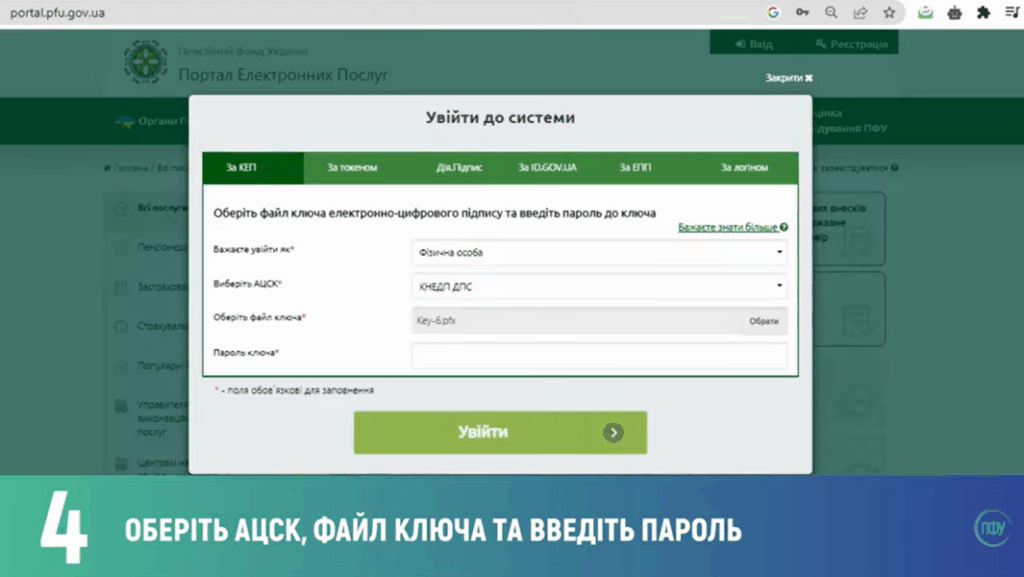Screen dimensions: 1024x577
Task: Bookmark this page with the star icon
Action: click(x=889, y=13)
